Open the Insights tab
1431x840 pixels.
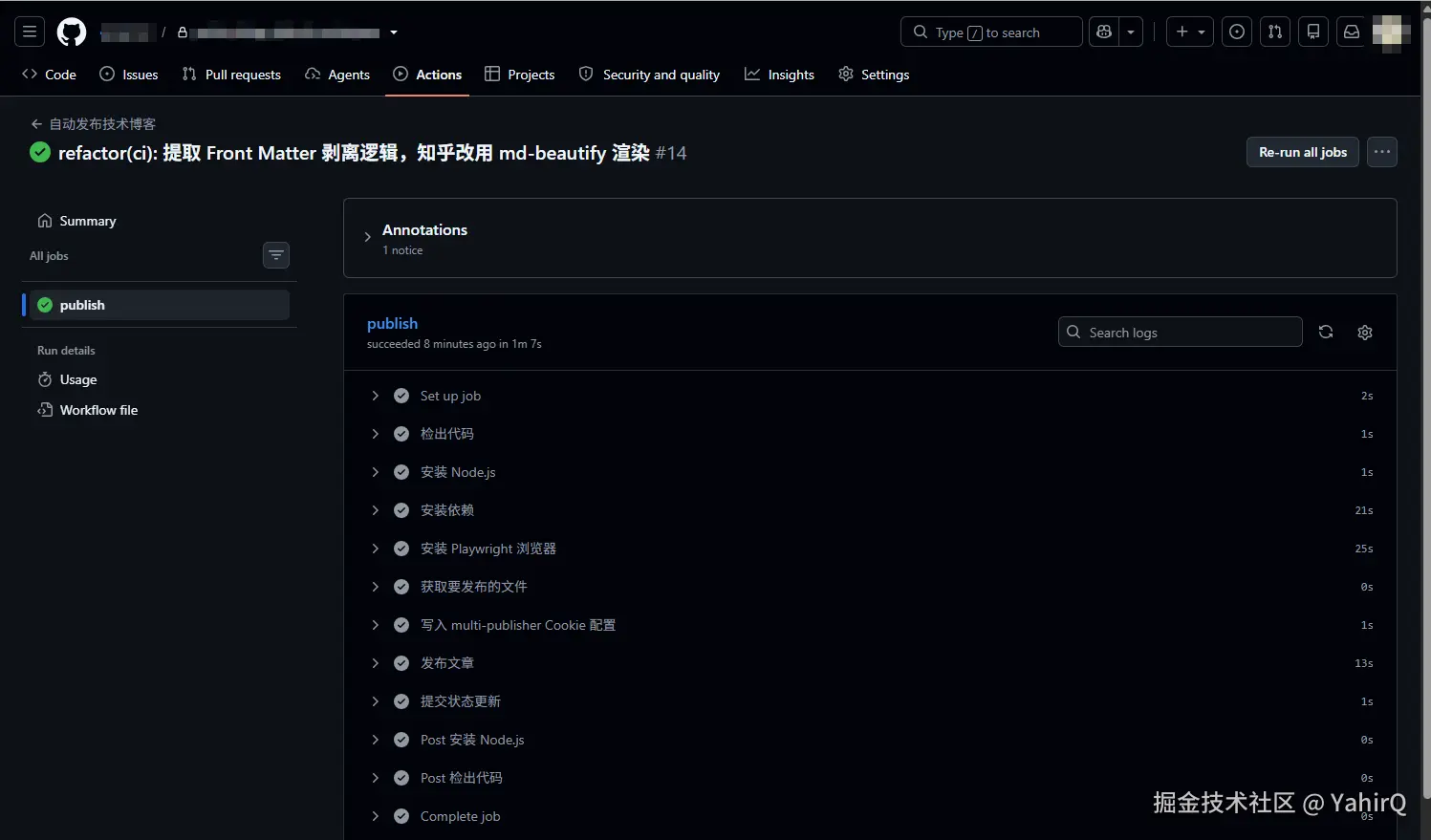[x=780, y=75]
